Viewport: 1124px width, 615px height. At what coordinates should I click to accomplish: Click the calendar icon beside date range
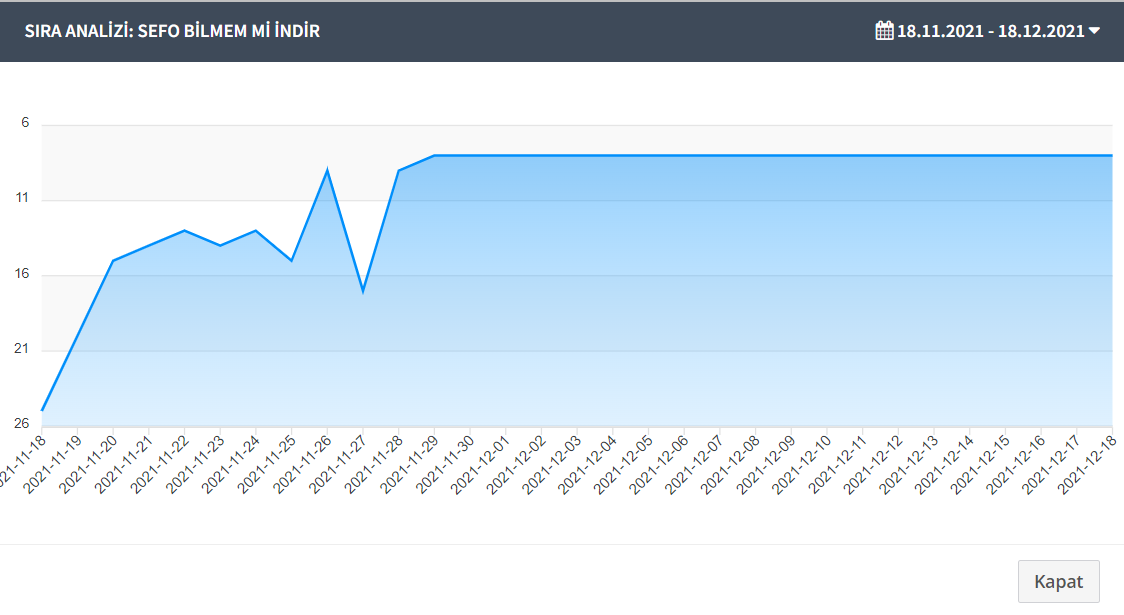coord(885,31)
